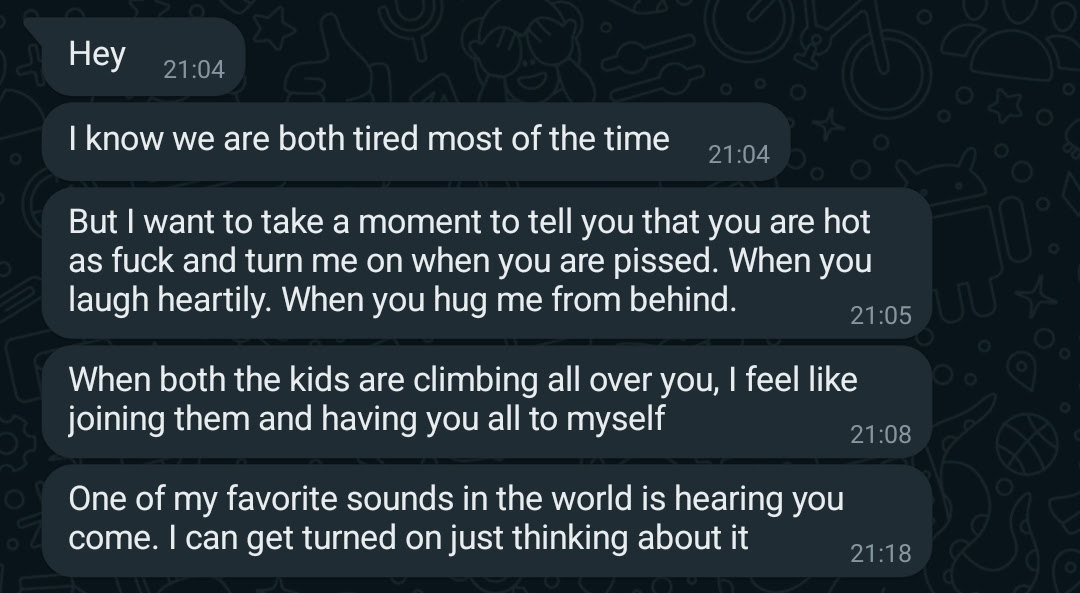Select the 21:05 timestamp
The height and width of the screenshot is (593, 1080).
point(880,314)
